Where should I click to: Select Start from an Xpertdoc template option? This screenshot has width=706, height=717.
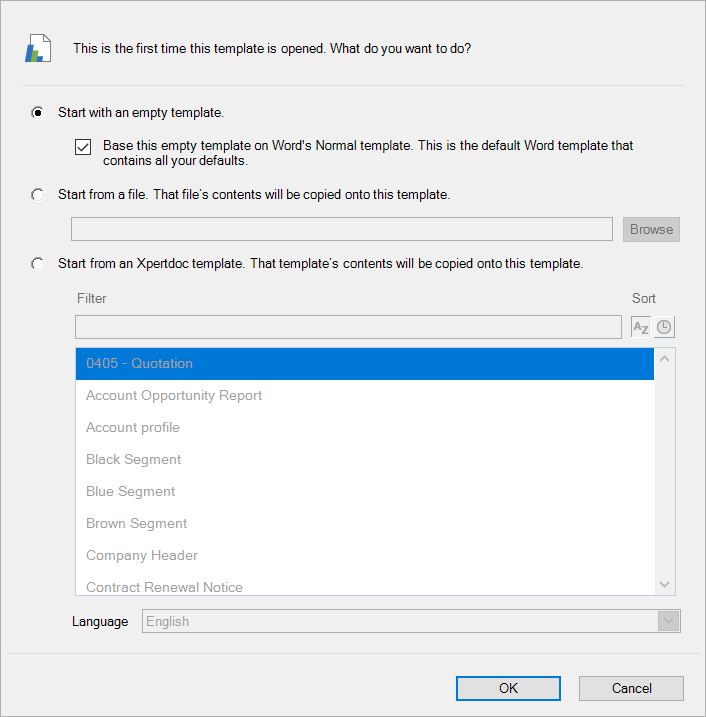(37, 264)
